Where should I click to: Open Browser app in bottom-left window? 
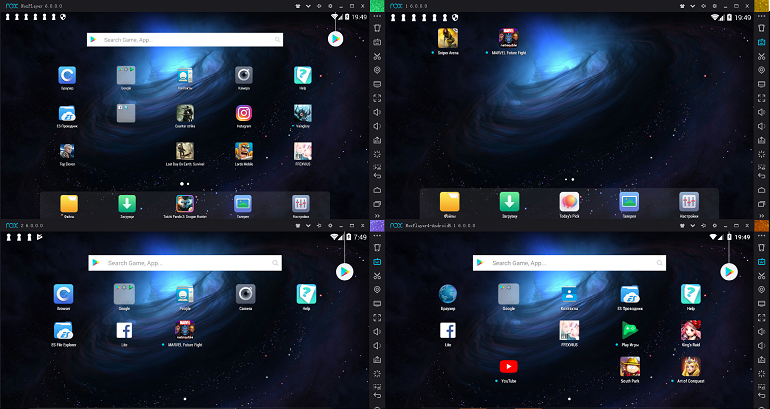(63, 295)
